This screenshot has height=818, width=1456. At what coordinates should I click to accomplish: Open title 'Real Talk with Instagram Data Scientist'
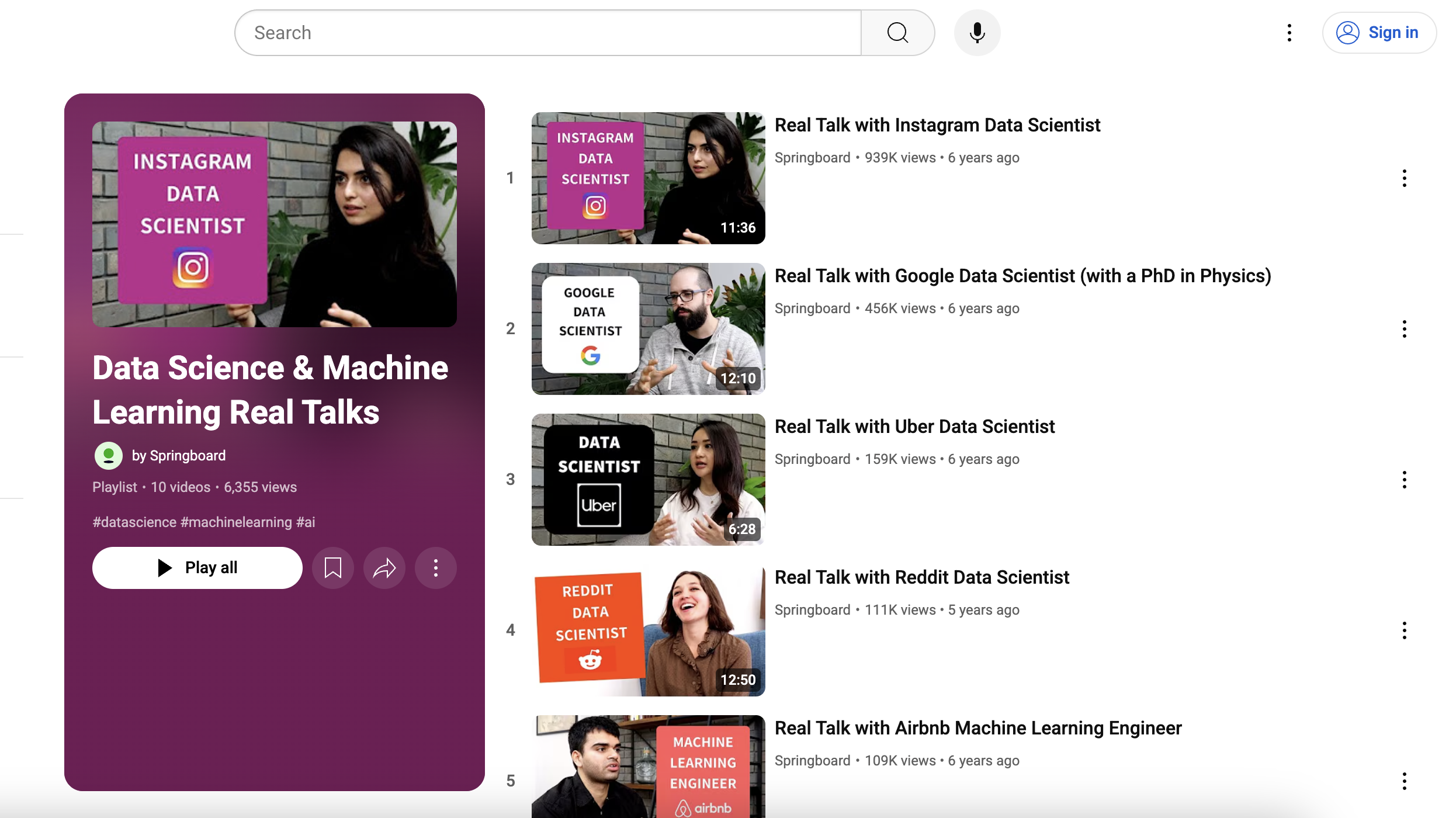coord(937,125)
